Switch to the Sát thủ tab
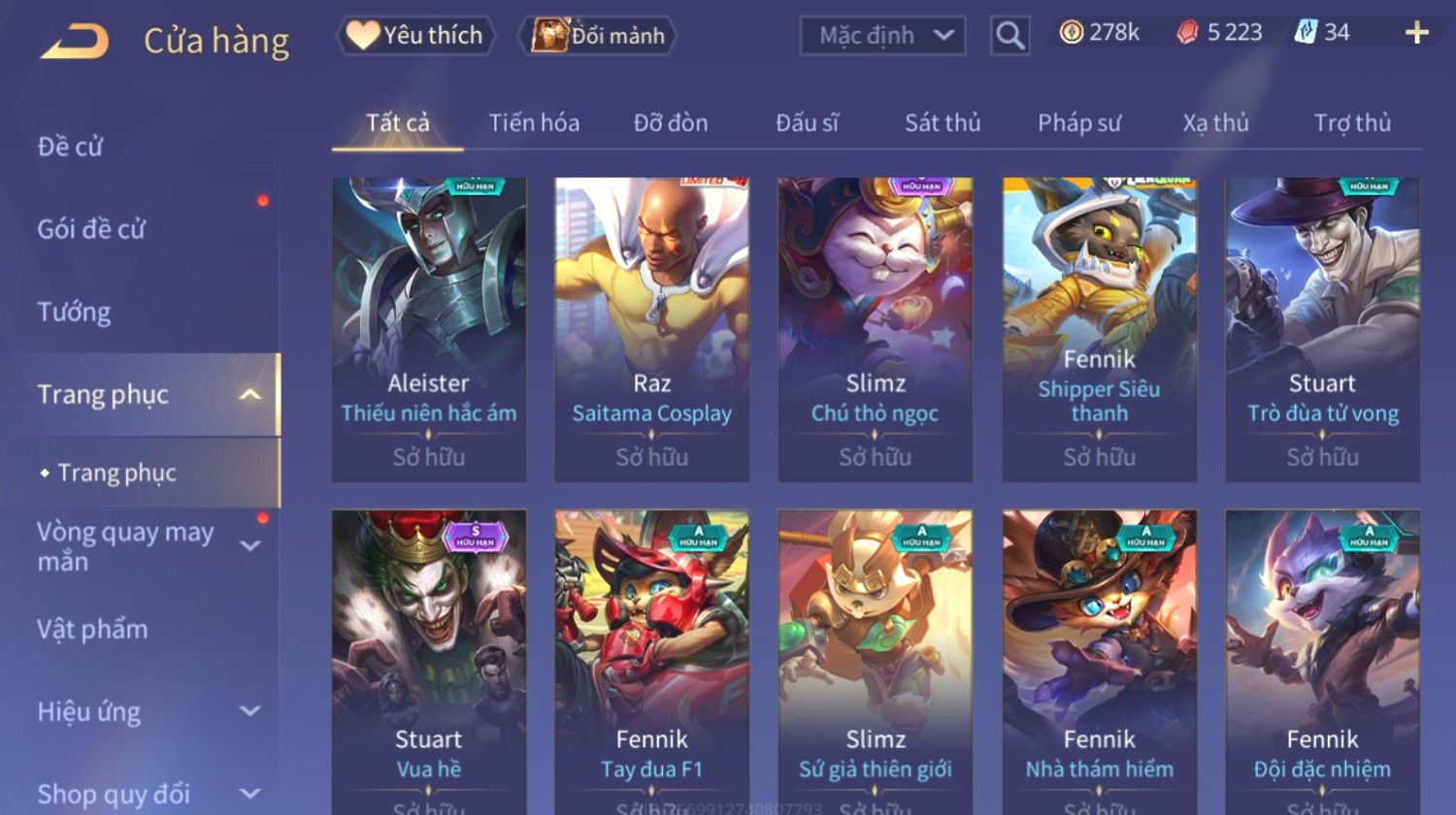The height and width of the screenshot is (815, 1456). click(943, 123)
